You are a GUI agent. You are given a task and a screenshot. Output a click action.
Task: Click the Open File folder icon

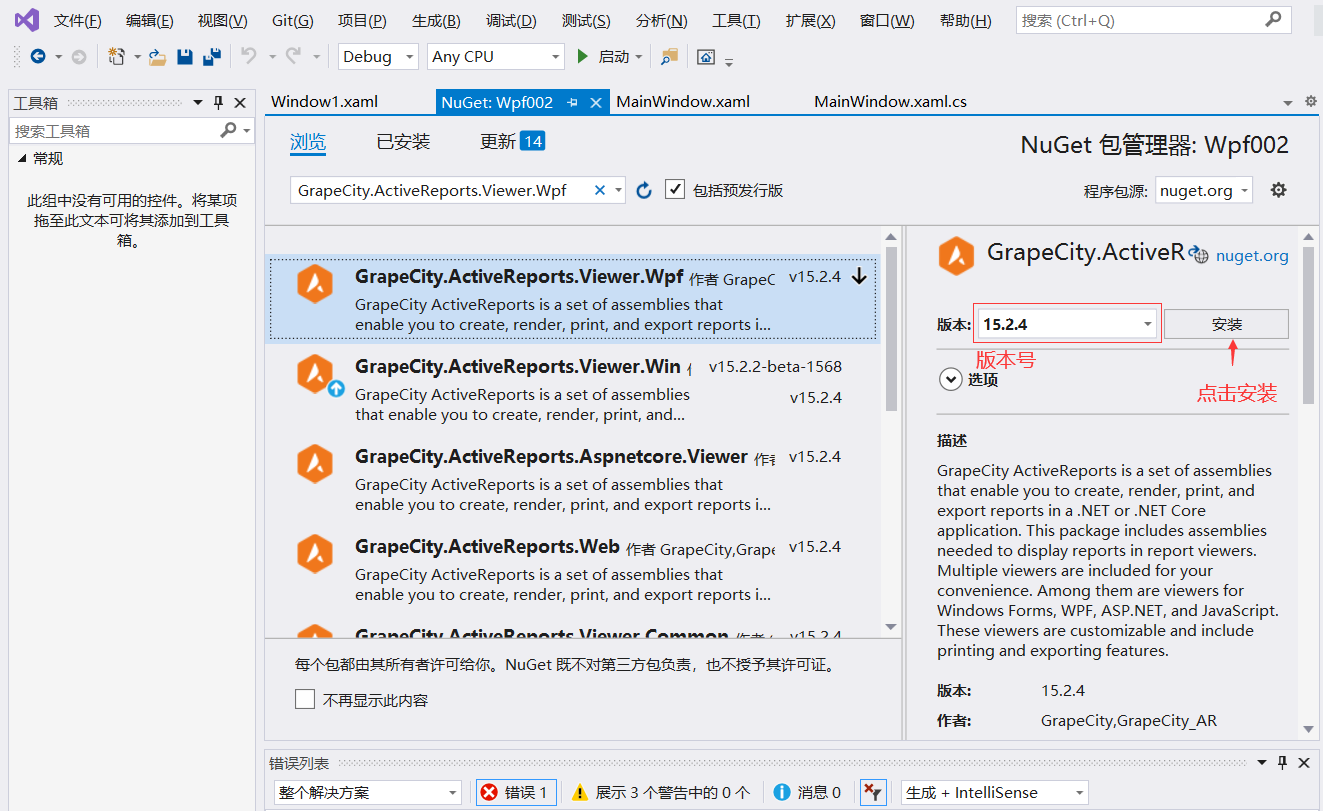pos(157,57)
